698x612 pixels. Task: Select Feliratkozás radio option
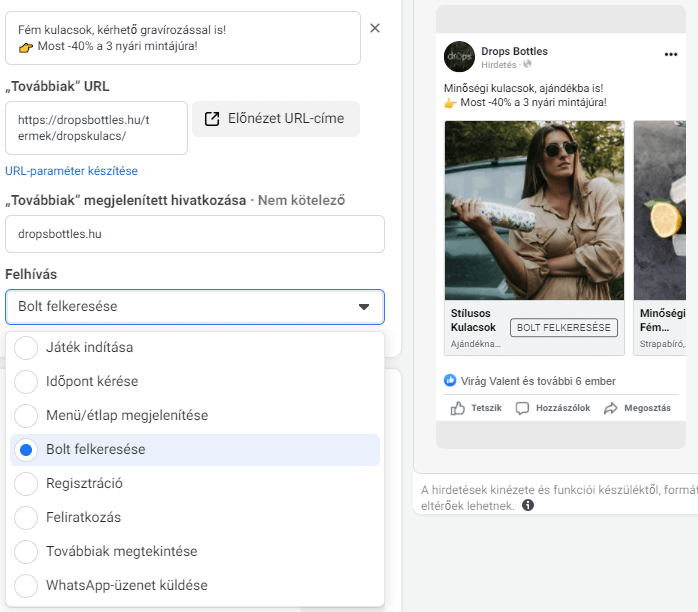tap(26, 517)
